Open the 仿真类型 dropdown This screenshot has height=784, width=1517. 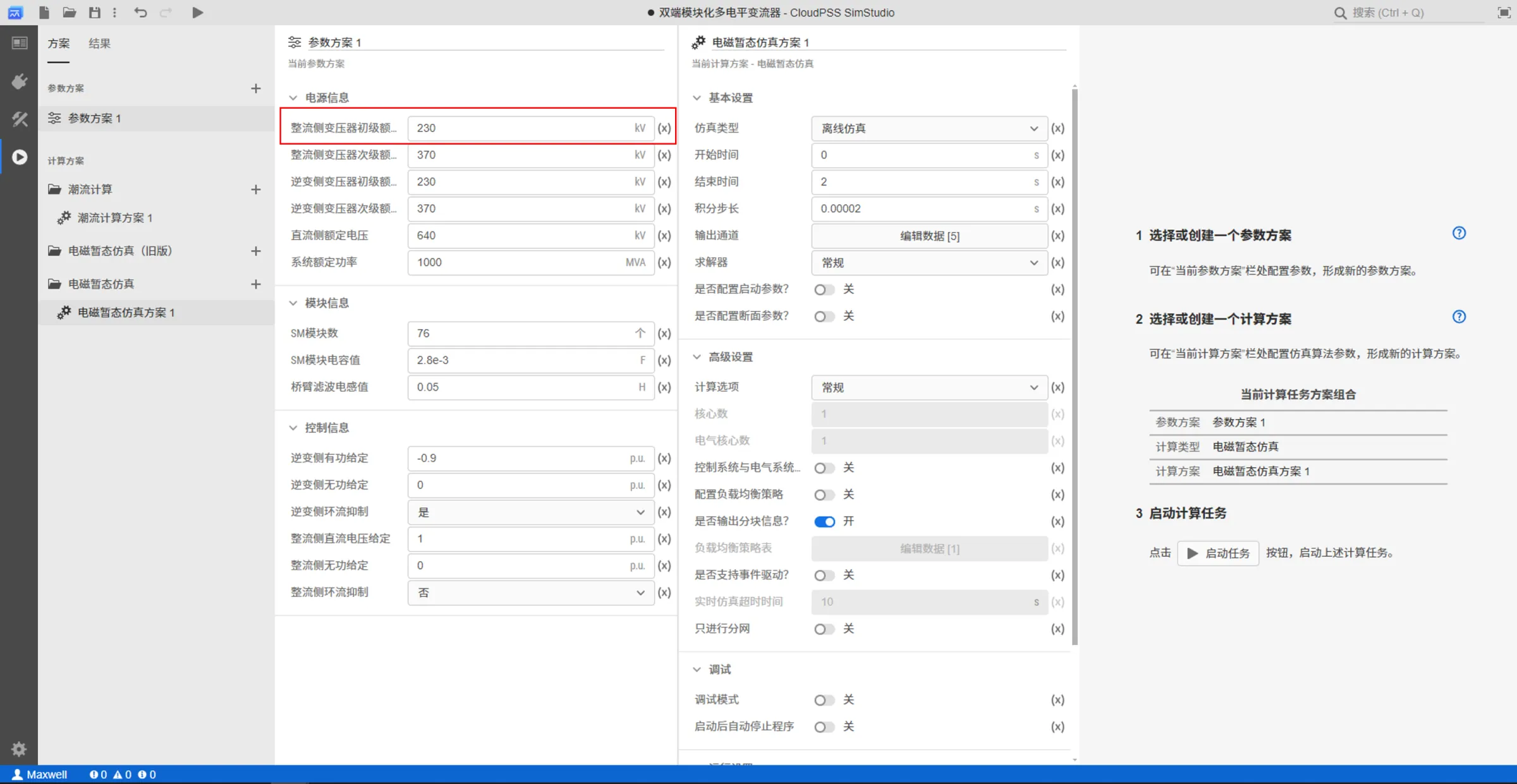tap(929, 128)
